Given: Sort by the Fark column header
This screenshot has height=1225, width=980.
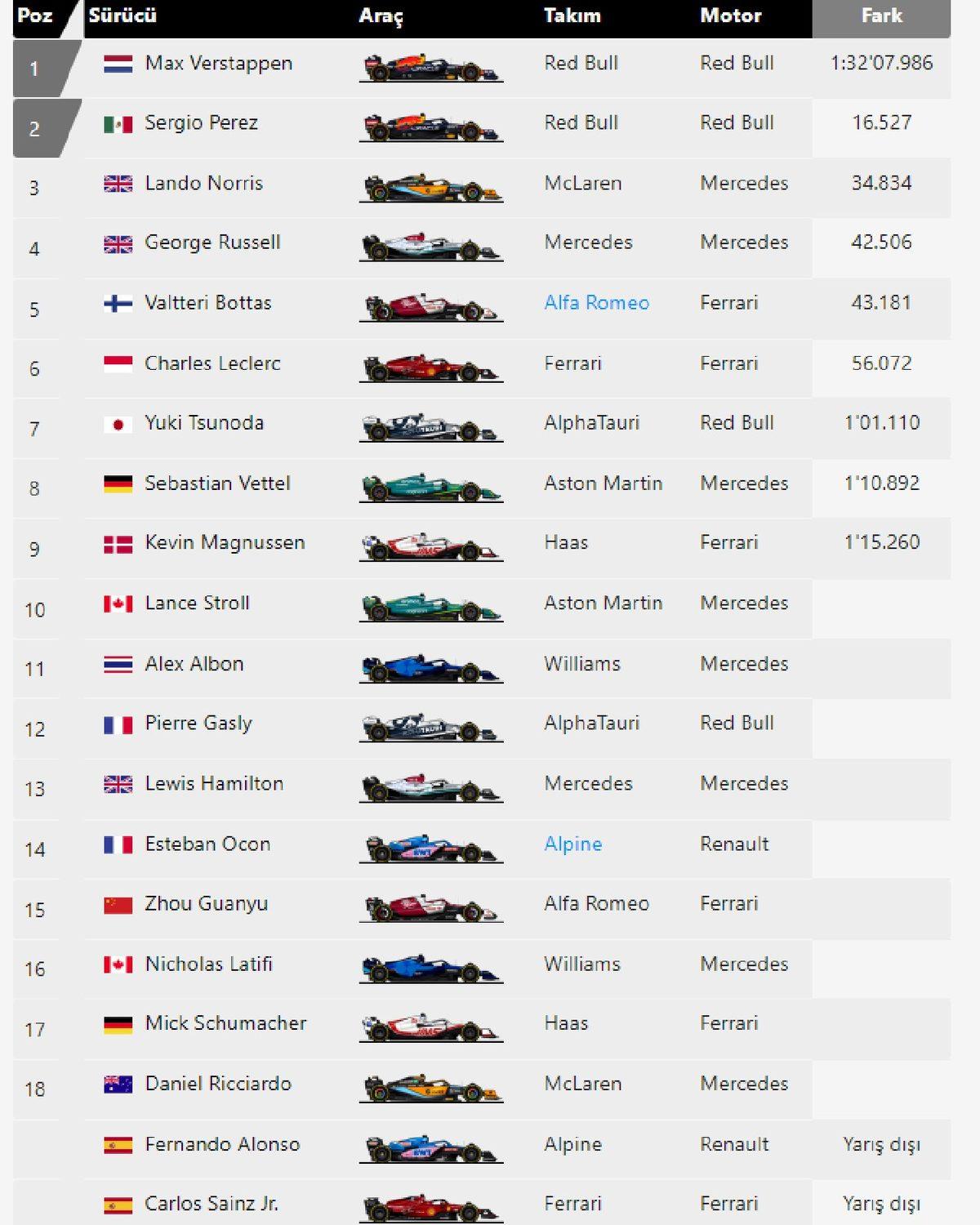Looking at the screenshot, I should coord(881,16).
